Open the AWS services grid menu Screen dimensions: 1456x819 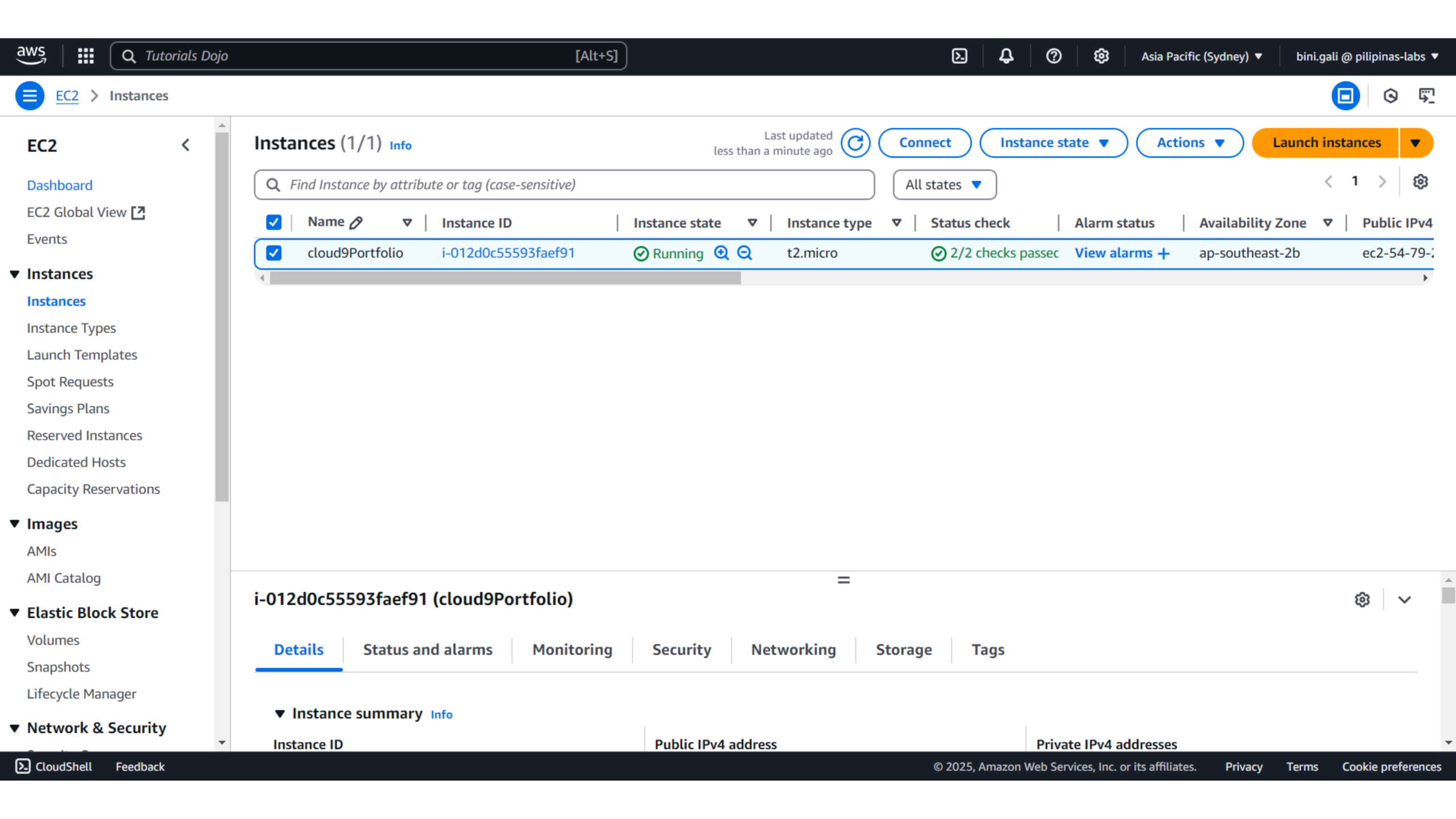(x=86, y=56)
